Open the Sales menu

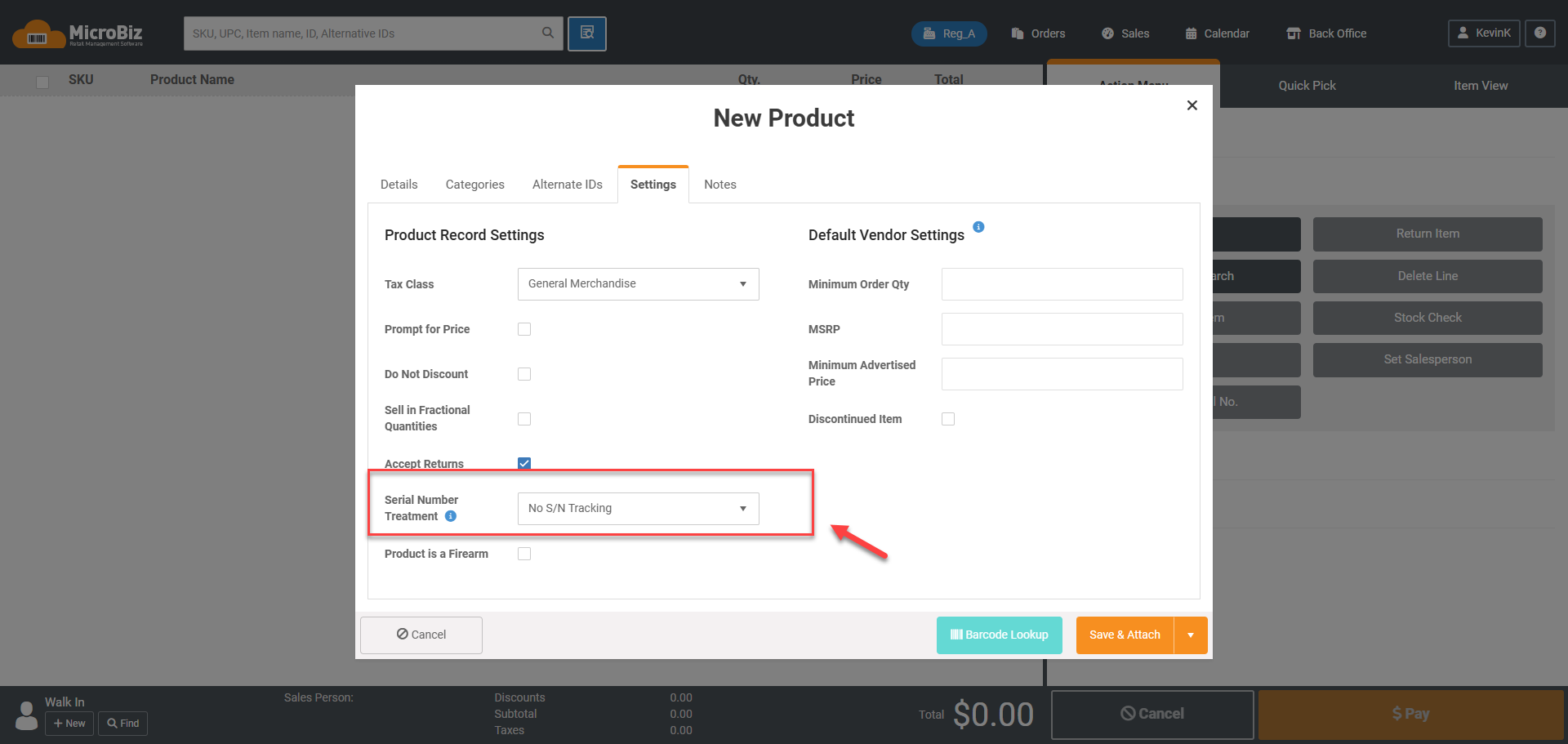pos(1125,33)
